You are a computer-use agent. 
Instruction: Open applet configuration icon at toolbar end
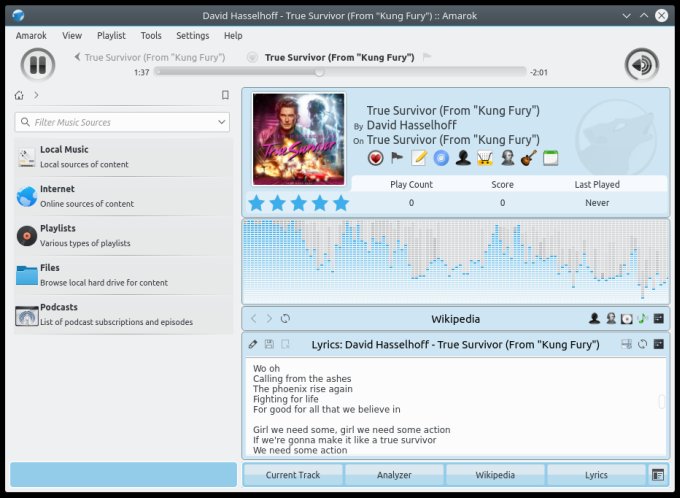(x=657, y=475)
